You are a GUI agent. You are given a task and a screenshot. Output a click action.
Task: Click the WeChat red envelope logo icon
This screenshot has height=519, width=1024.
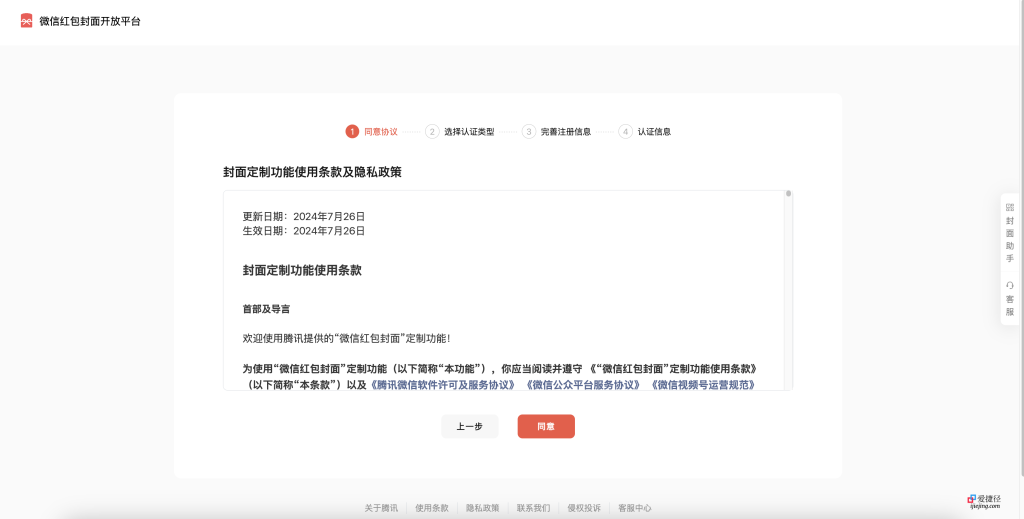coord(26,21)
